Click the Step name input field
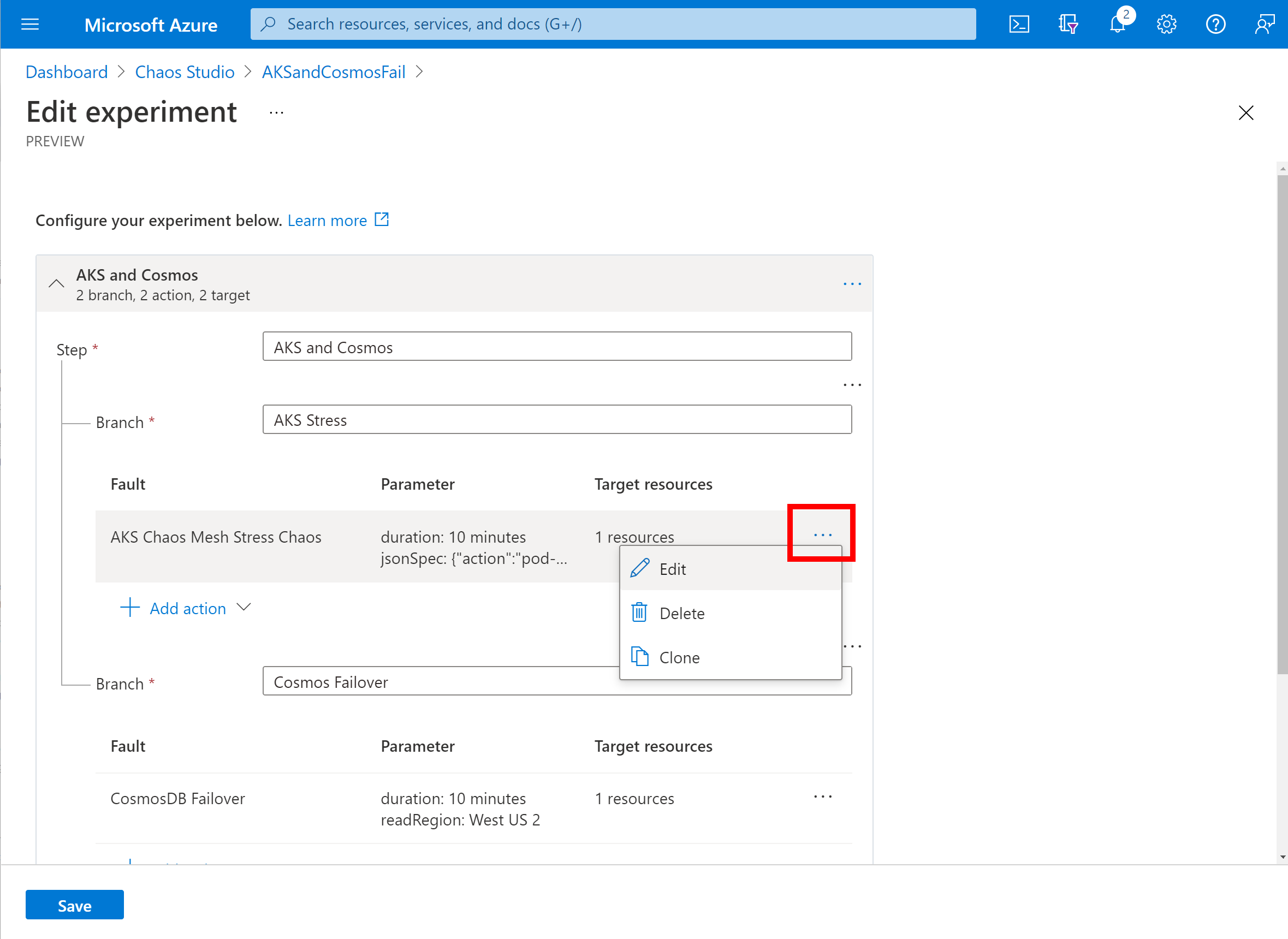Image resolution: width=1288 pixels, height=939 pixels. 556,347
